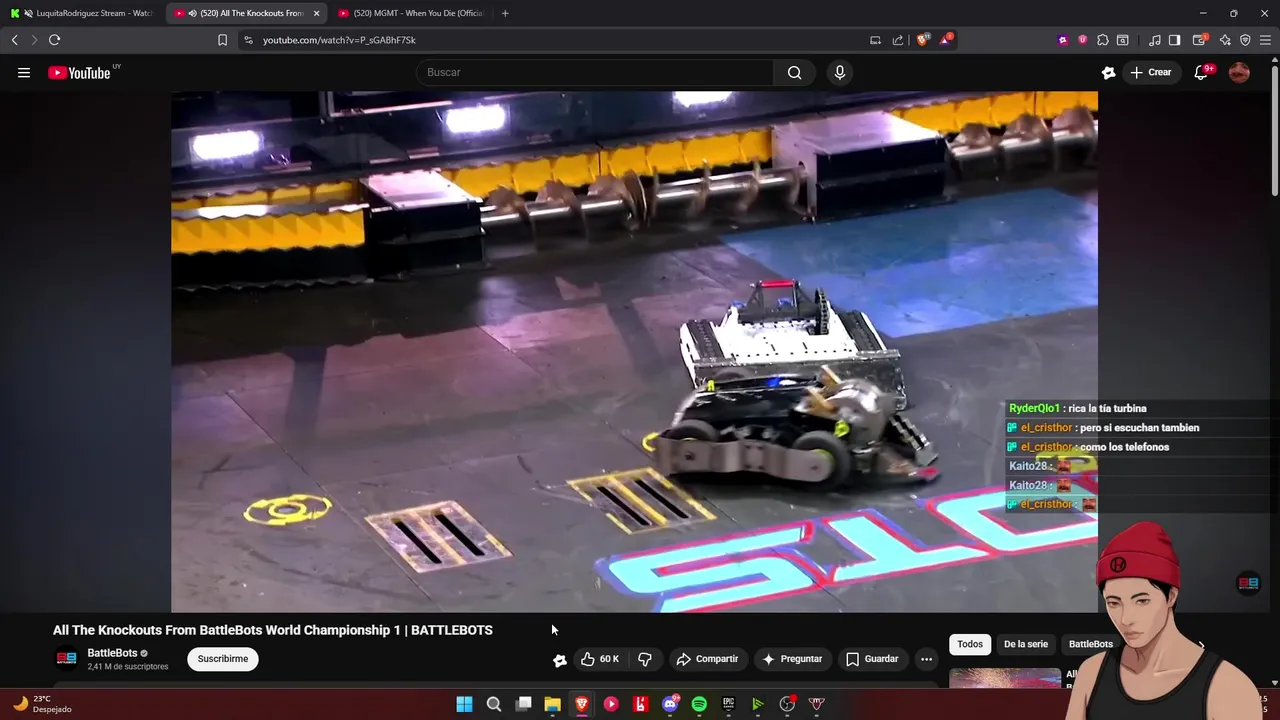Open Spotify from taskbar
Viewport: 1280px width, 720px height.
click(699, 704)
